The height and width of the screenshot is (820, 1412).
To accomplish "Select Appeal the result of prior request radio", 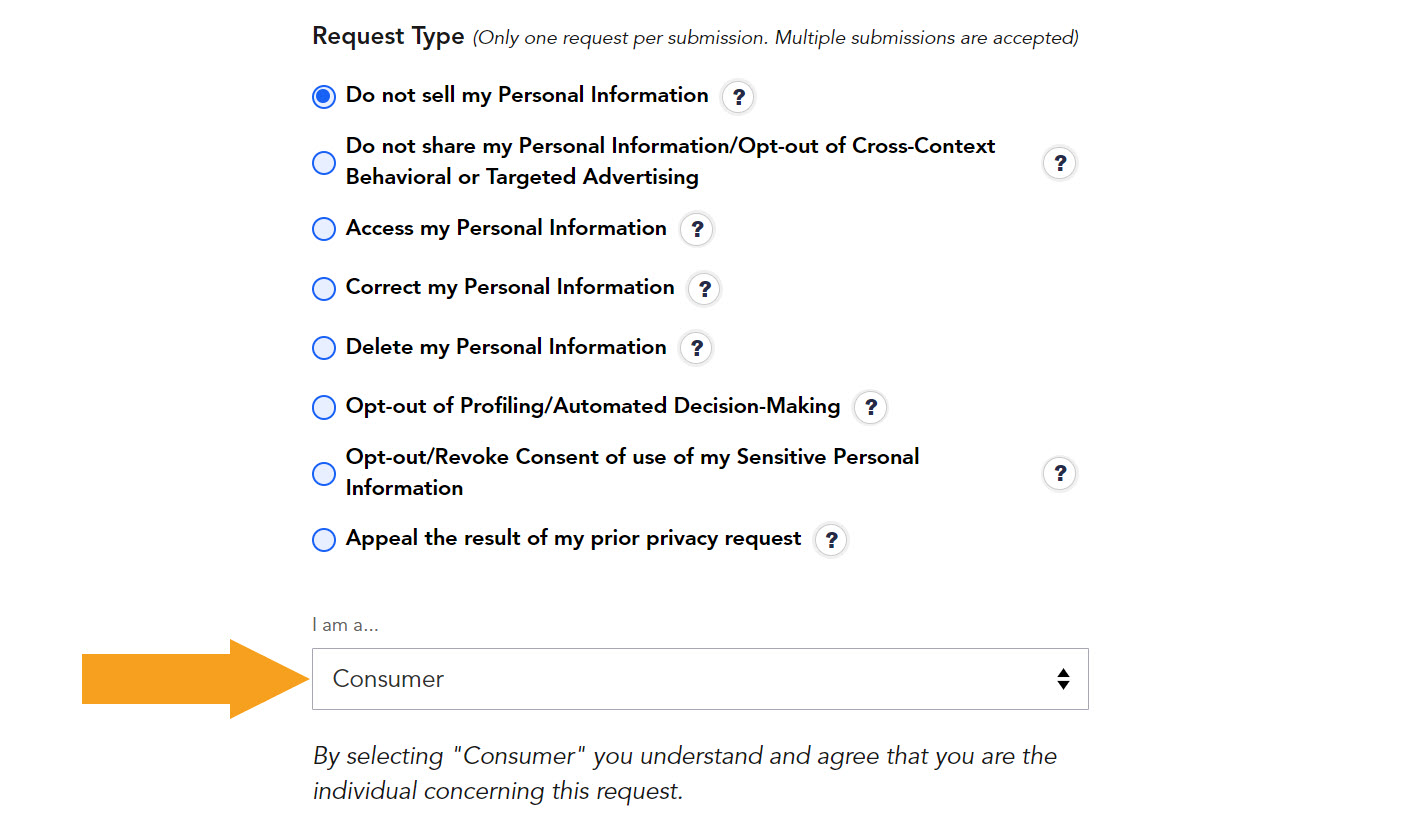I will coord(324,540).
